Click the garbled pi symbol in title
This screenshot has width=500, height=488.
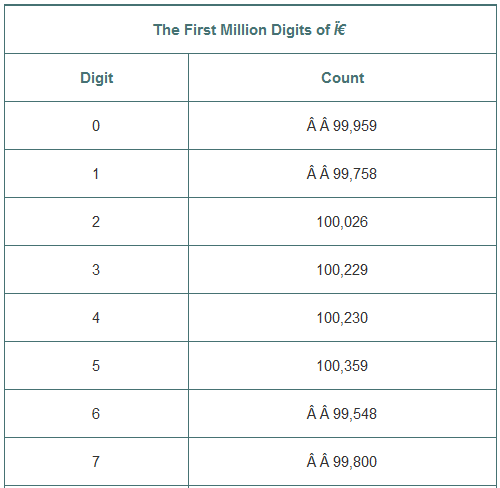tap(340, 30)
